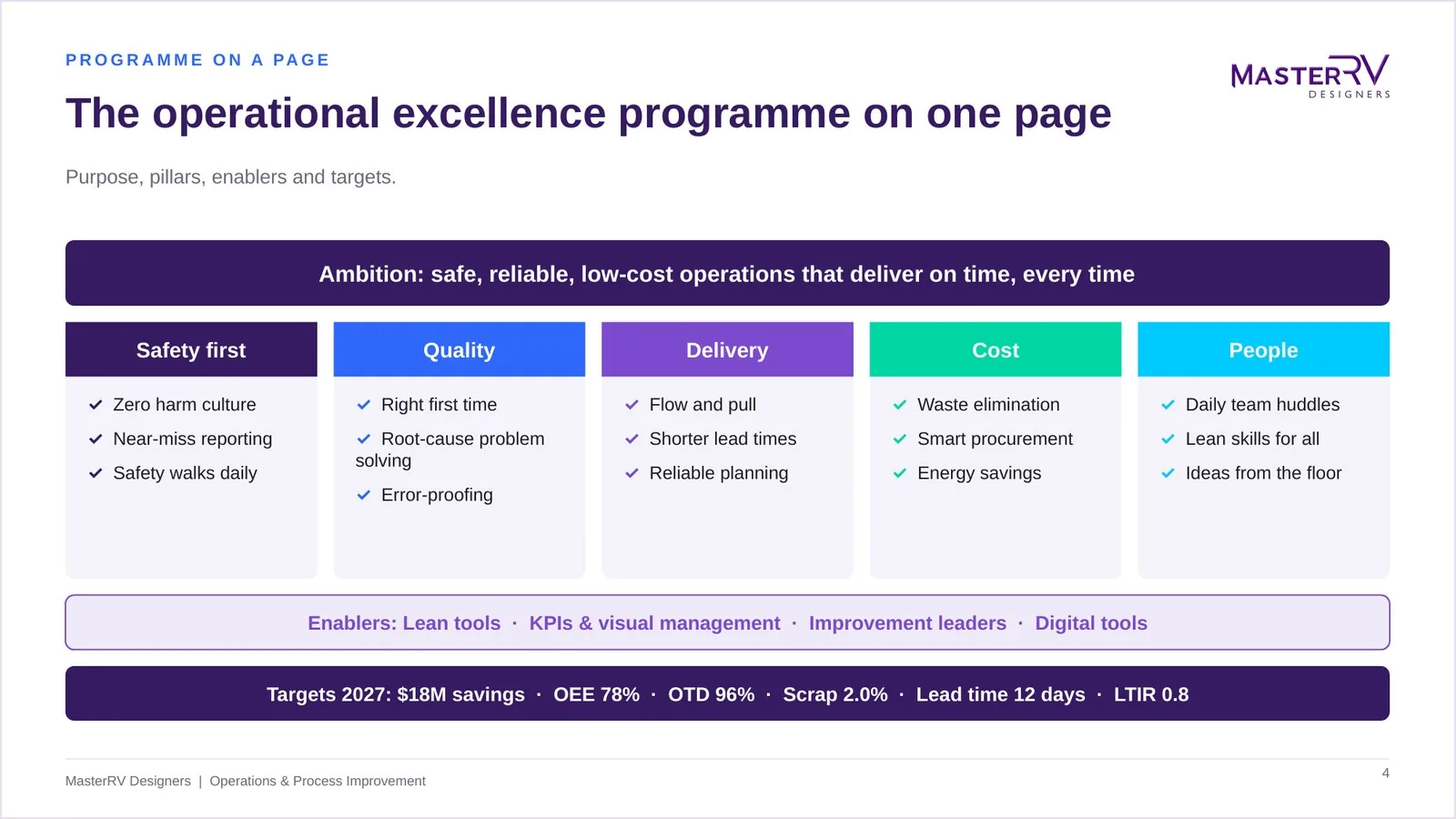Click 'Improvement leaders' enabler text
Viewport: 1456px width, 819px height.
(907, 623)
